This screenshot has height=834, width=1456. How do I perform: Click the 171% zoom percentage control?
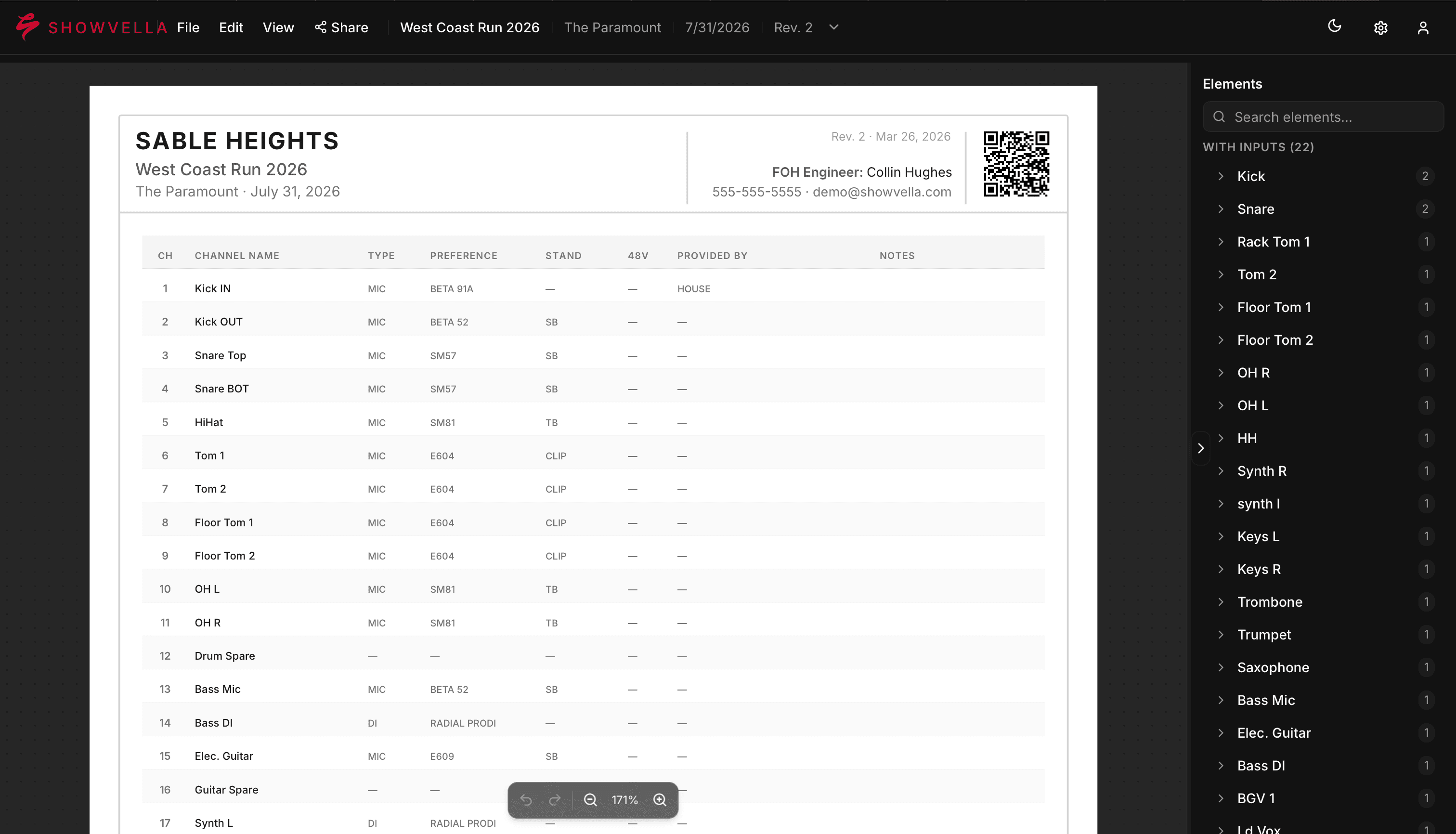(624, 800)
